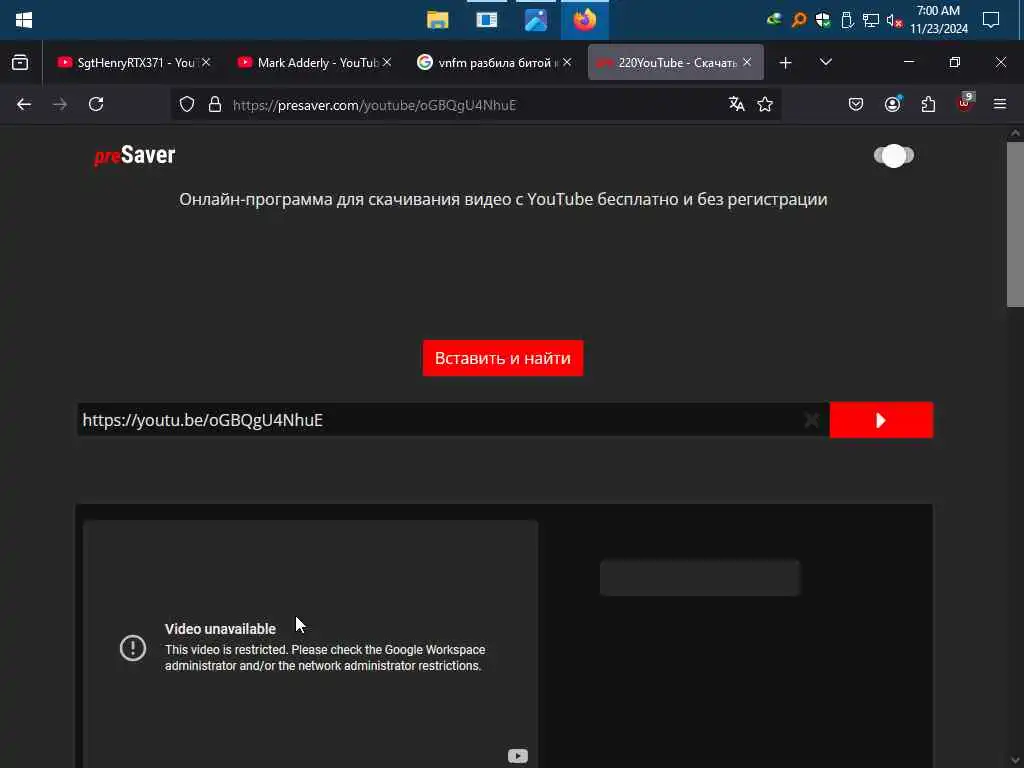This screenshot has width=1024, height=768.
Task: Clear the URL field with the X
Action: [812, 420]
